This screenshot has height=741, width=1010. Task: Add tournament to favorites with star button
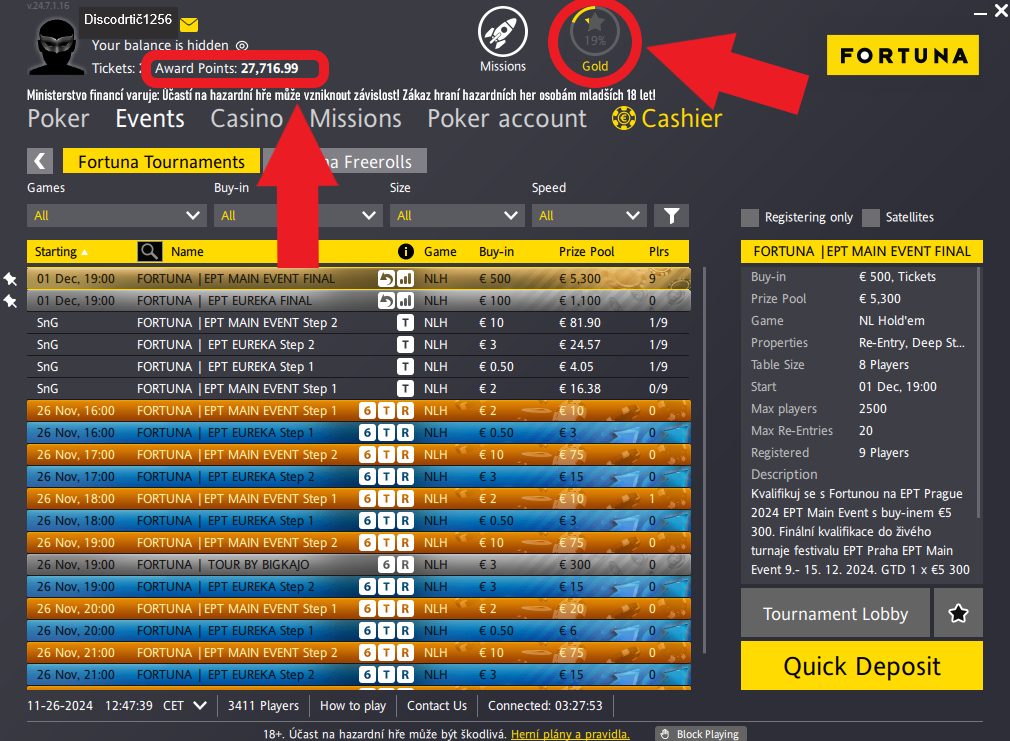tap(958, 613)
